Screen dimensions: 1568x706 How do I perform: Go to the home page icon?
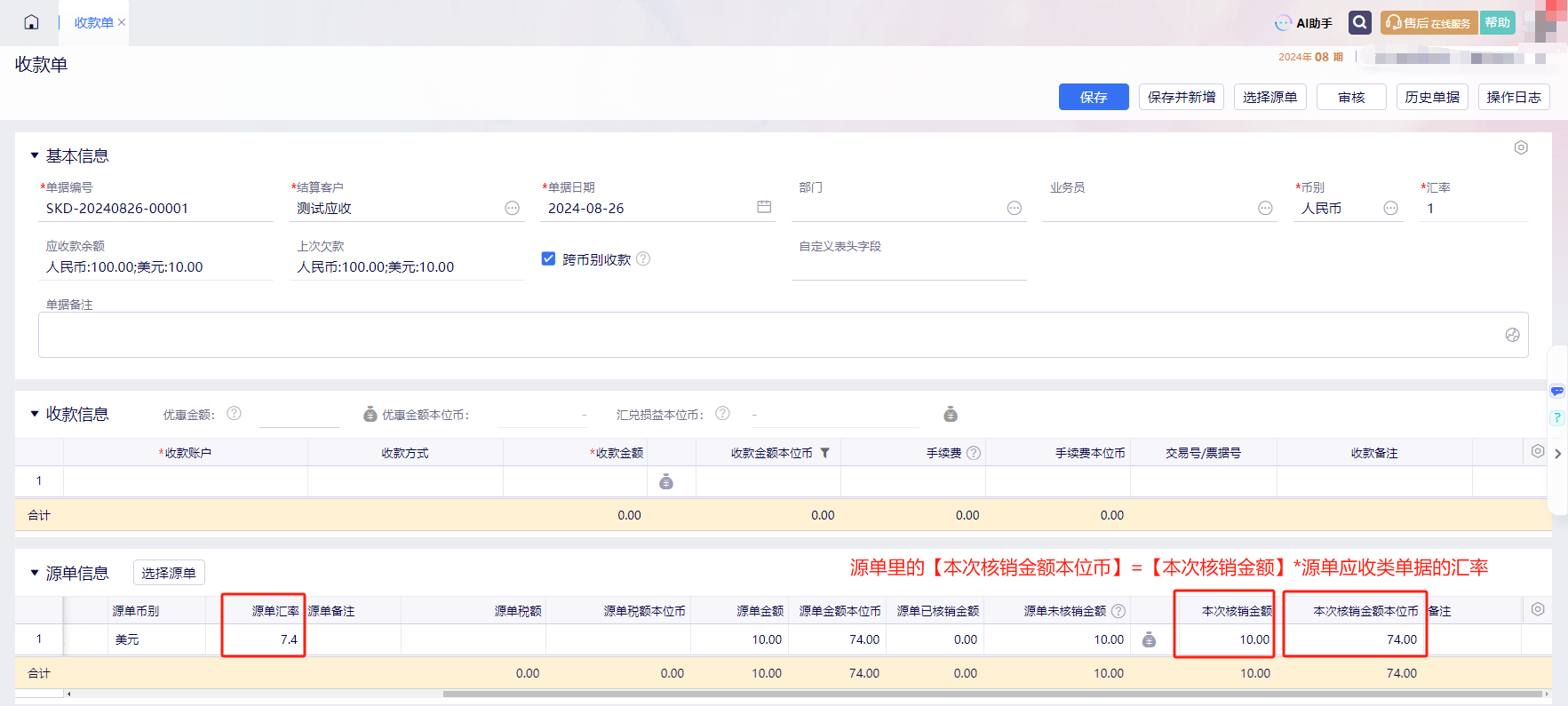[31, 22]
